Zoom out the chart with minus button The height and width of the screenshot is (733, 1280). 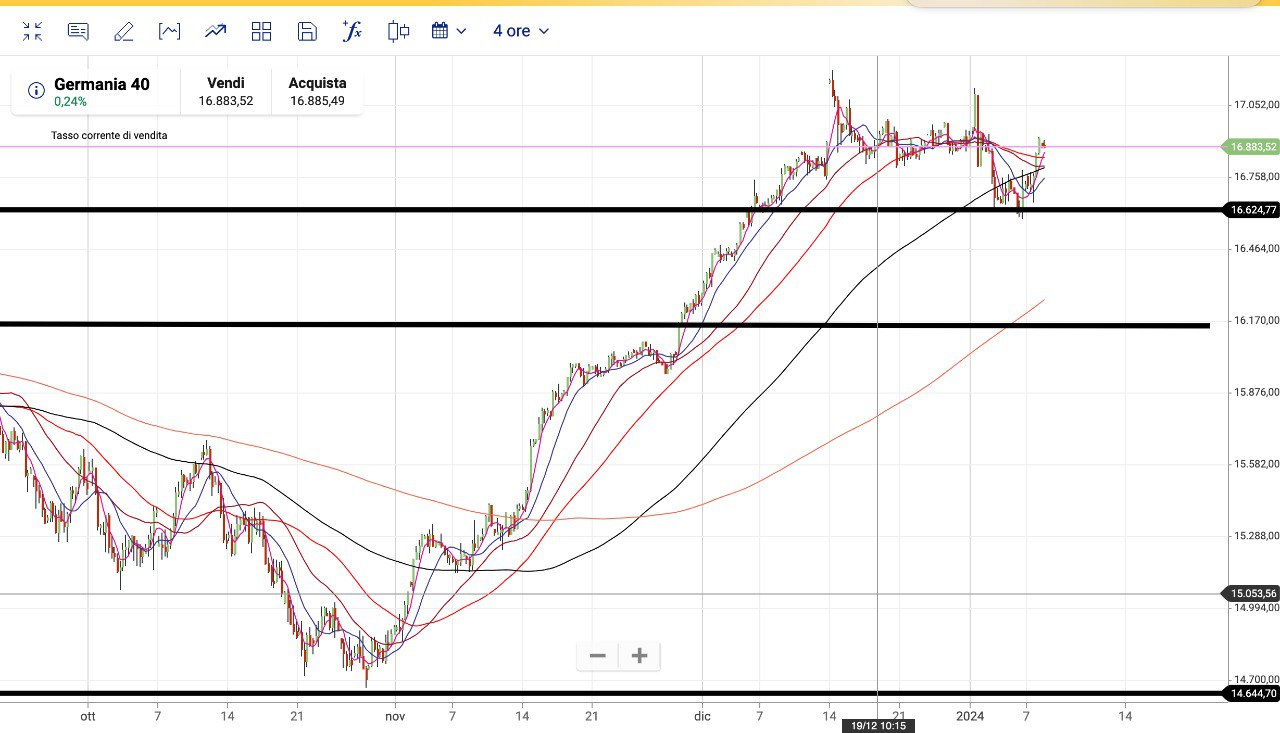pyautogui.click(x=598, y=656)
